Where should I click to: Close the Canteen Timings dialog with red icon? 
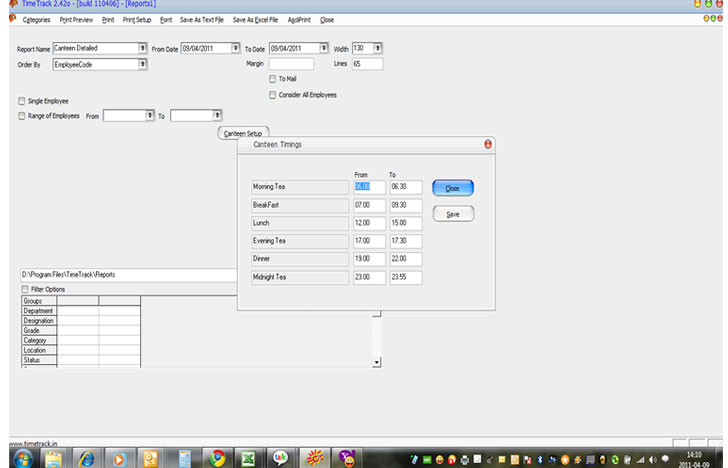tap(488, 144)
